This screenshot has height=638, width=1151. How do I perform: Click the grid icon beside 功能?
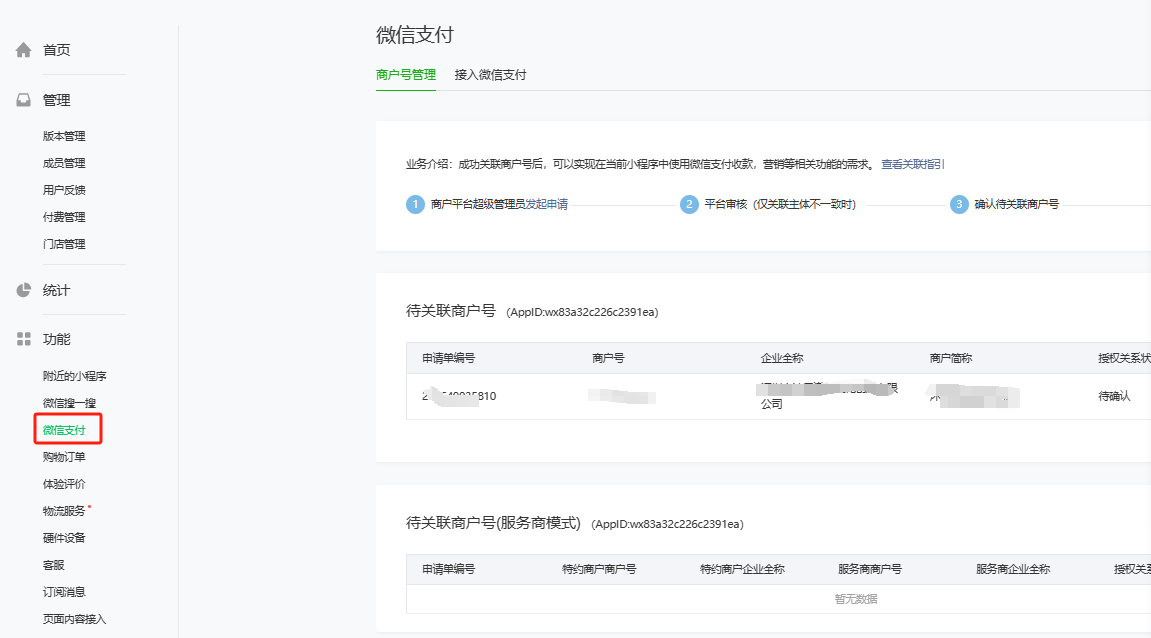(x=23, y=338)
